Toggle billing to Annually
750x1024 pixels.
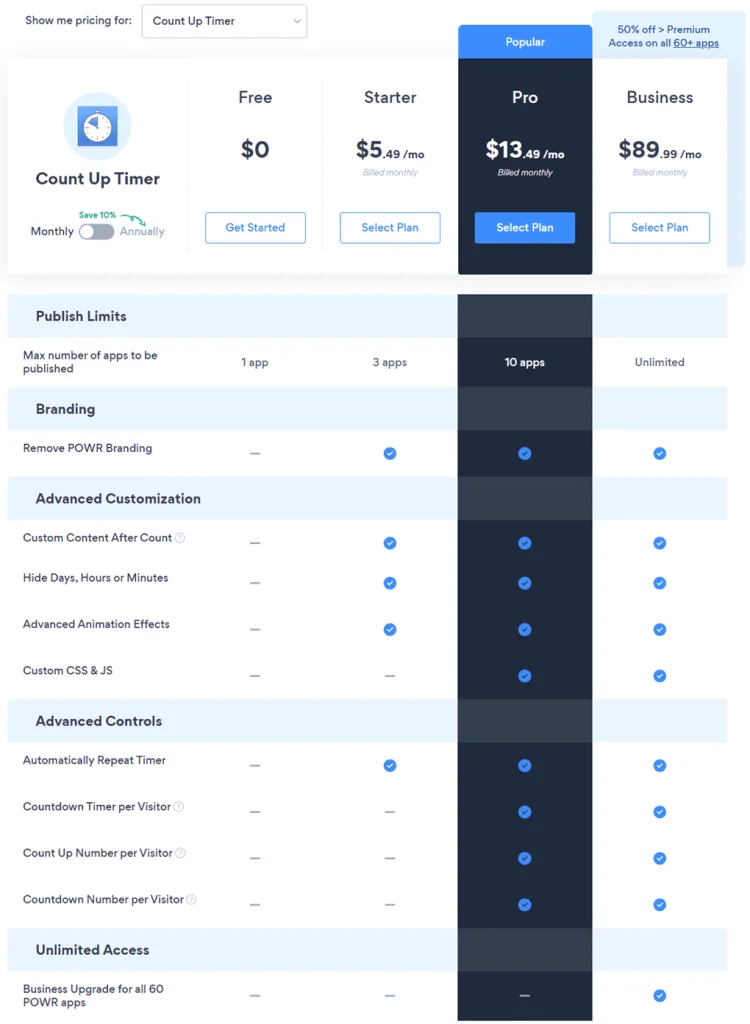[x=99, y=231]
